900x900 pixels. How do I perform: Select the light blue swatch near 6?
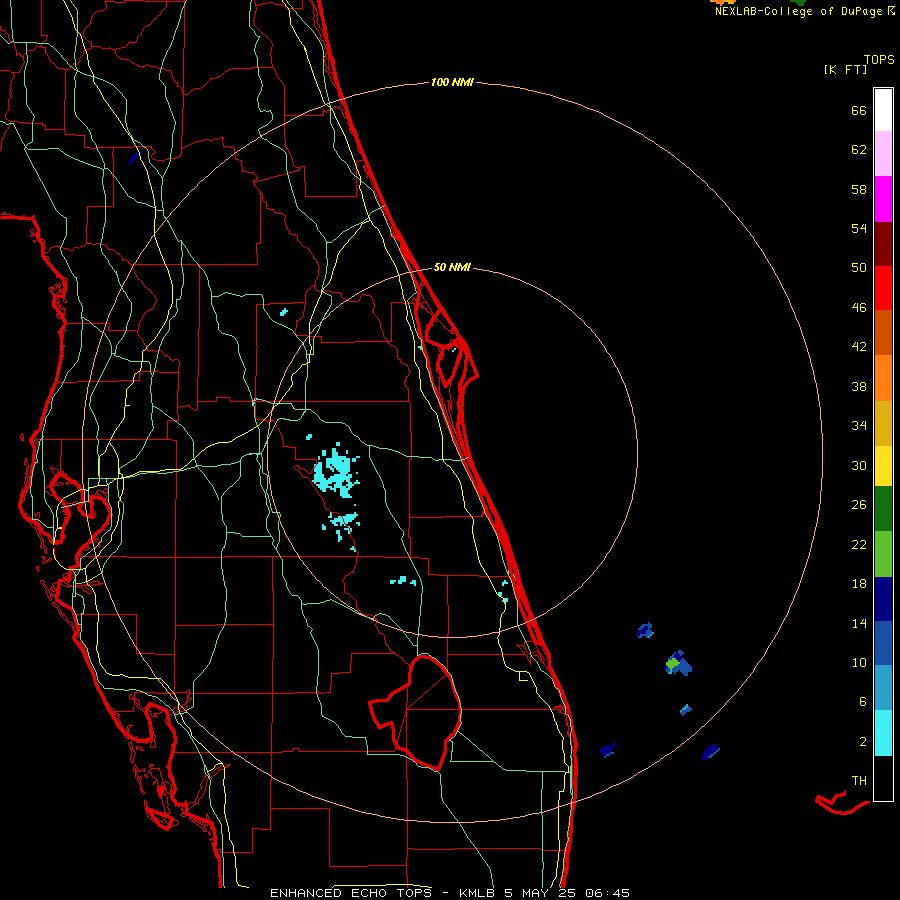tap(883, 688)
